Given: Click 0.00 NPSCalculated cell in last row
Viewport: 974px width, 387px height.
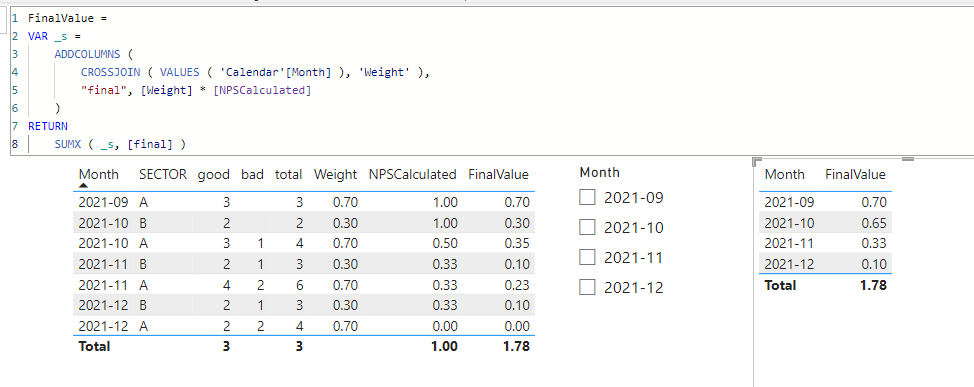Looking at the screenshot, I should click(x=445, y=326).
